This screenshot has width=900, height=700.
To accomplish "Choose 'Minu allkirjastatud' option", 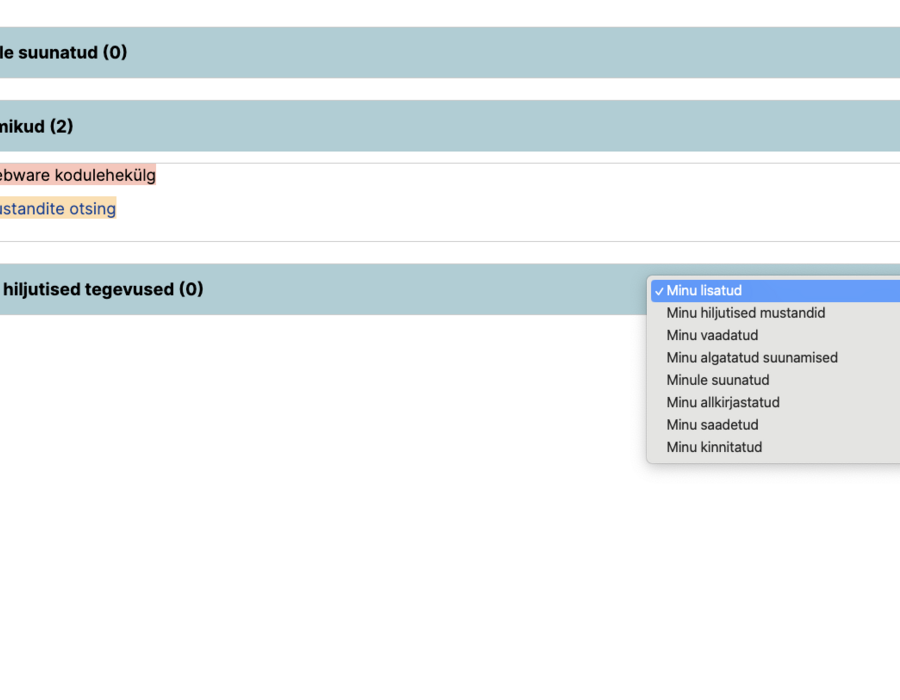I will [775, 403].
